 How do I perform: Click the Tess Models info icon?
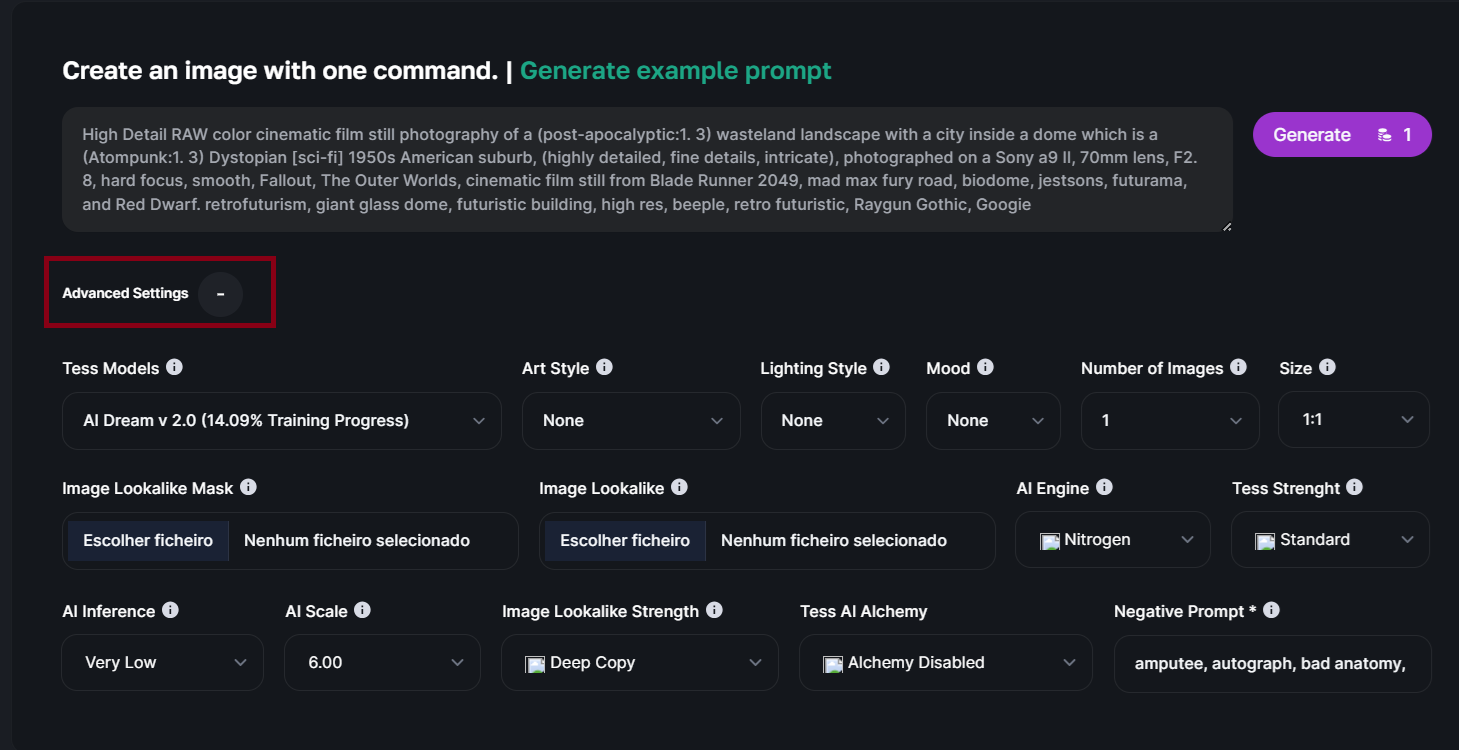coord(174,367)
